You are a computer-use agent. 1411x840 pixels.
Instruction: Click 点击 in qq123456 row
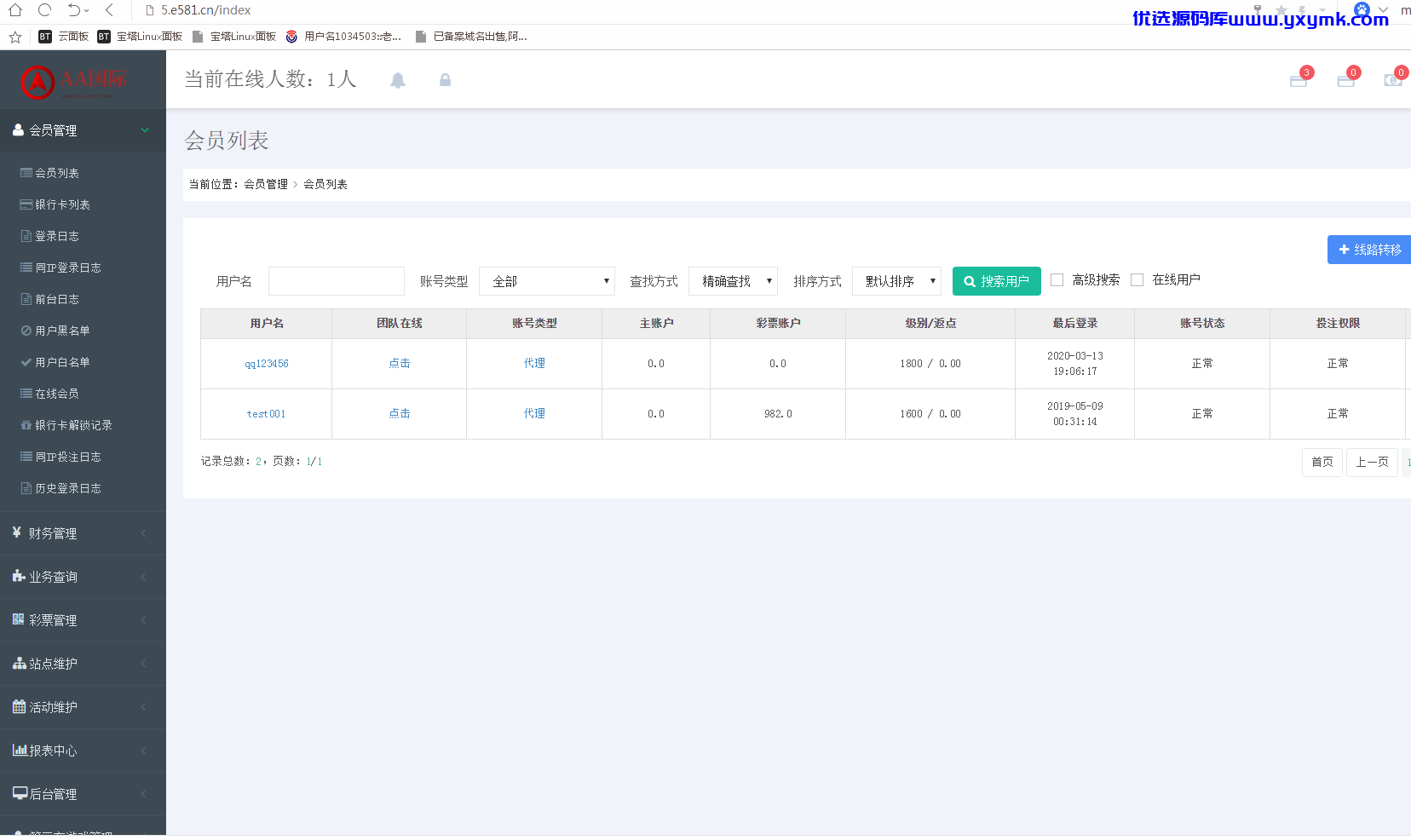click(x=400, y=363)
